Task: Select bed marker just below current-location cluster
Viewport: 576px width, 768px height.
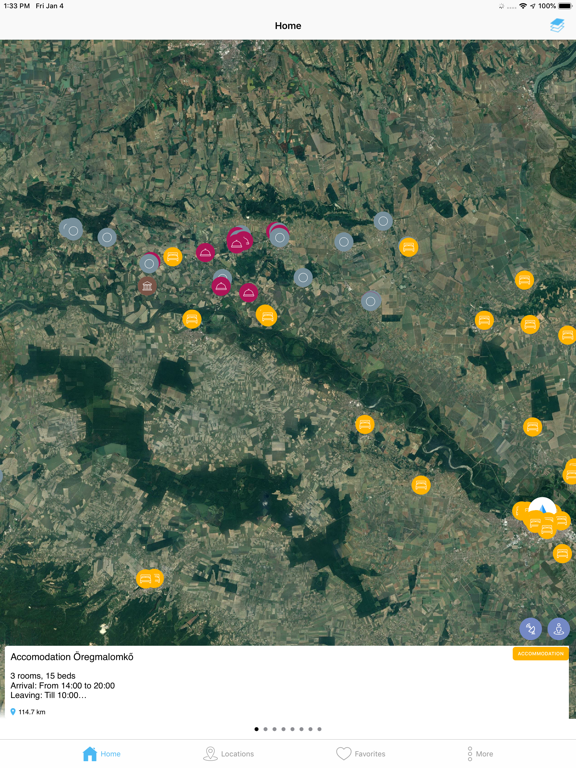Action: 562,553
